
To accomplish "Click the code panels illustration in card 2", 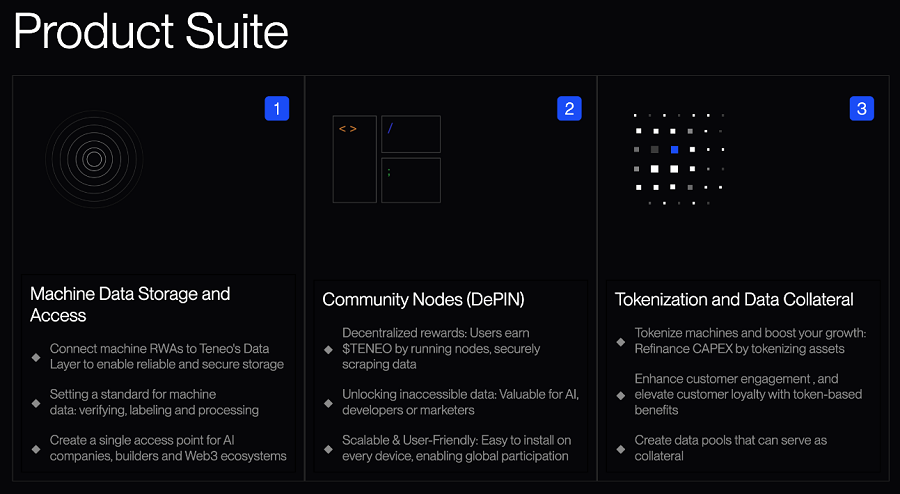I will click(387, 159).
